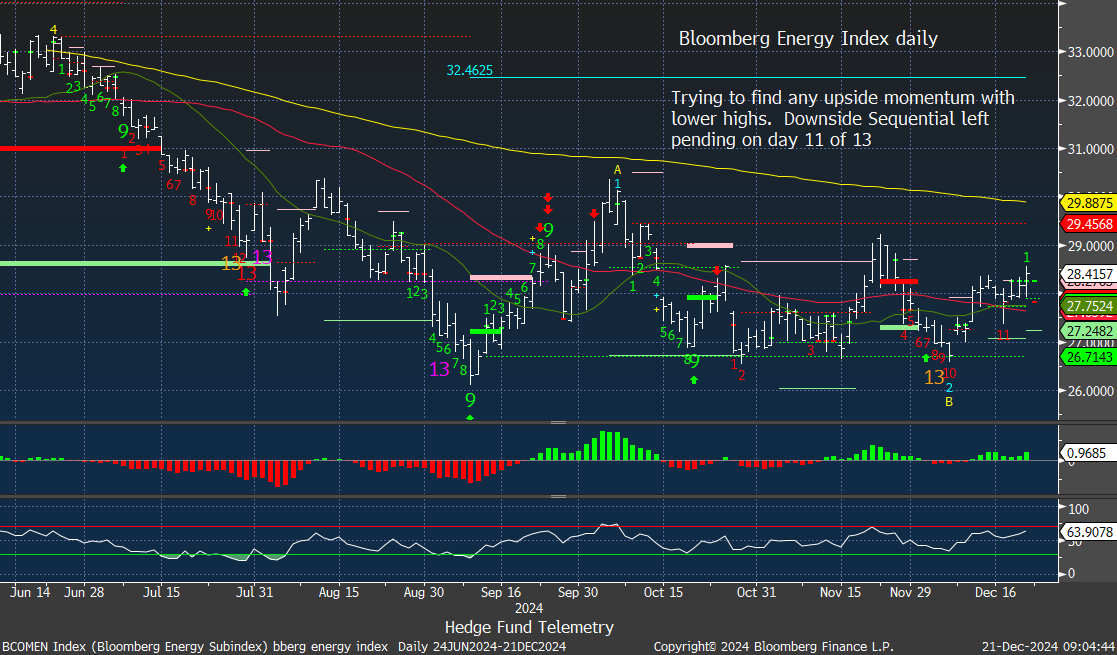The width and height of the screenshot is (1117, 655).
Task: Click the "Hedge Fund Telemetry" caption
Action: pyautogui.click(x=529, y=627)
